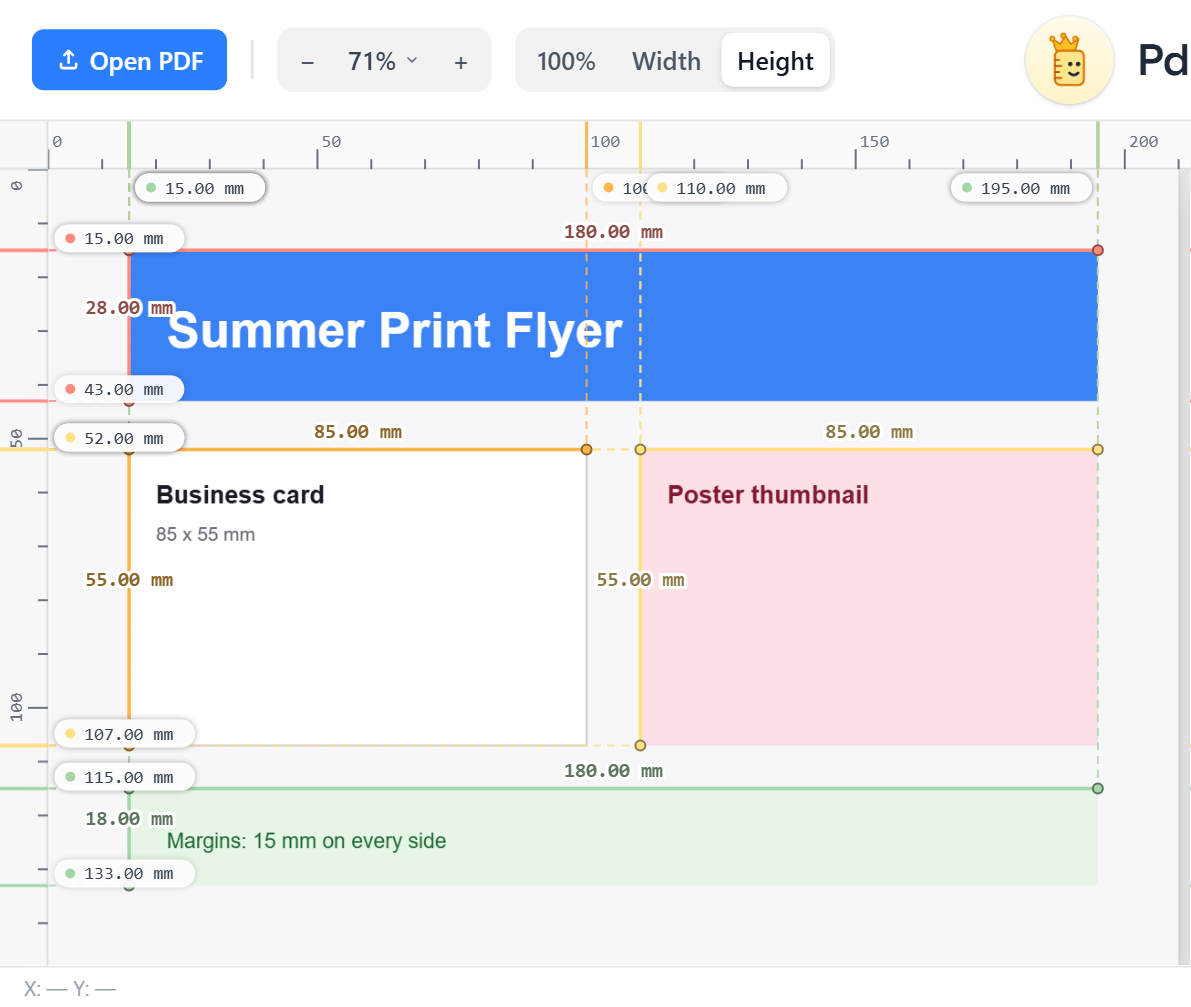Open the 71% zoom level dropdown
The image size is (1191, 1007).
[x=382, y=61]
